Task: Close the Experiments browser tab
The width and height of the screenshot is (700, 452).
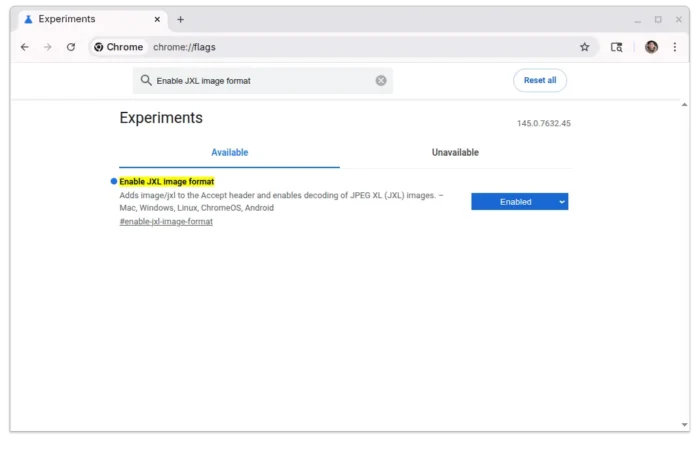Action: click(x=157, y=19)
